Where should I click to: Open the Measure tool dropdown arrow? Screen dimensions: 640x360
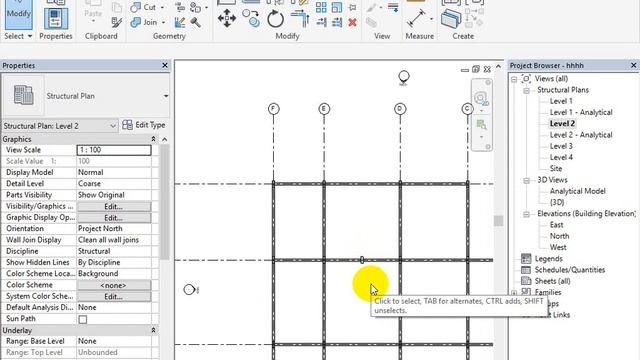point(431,19)
